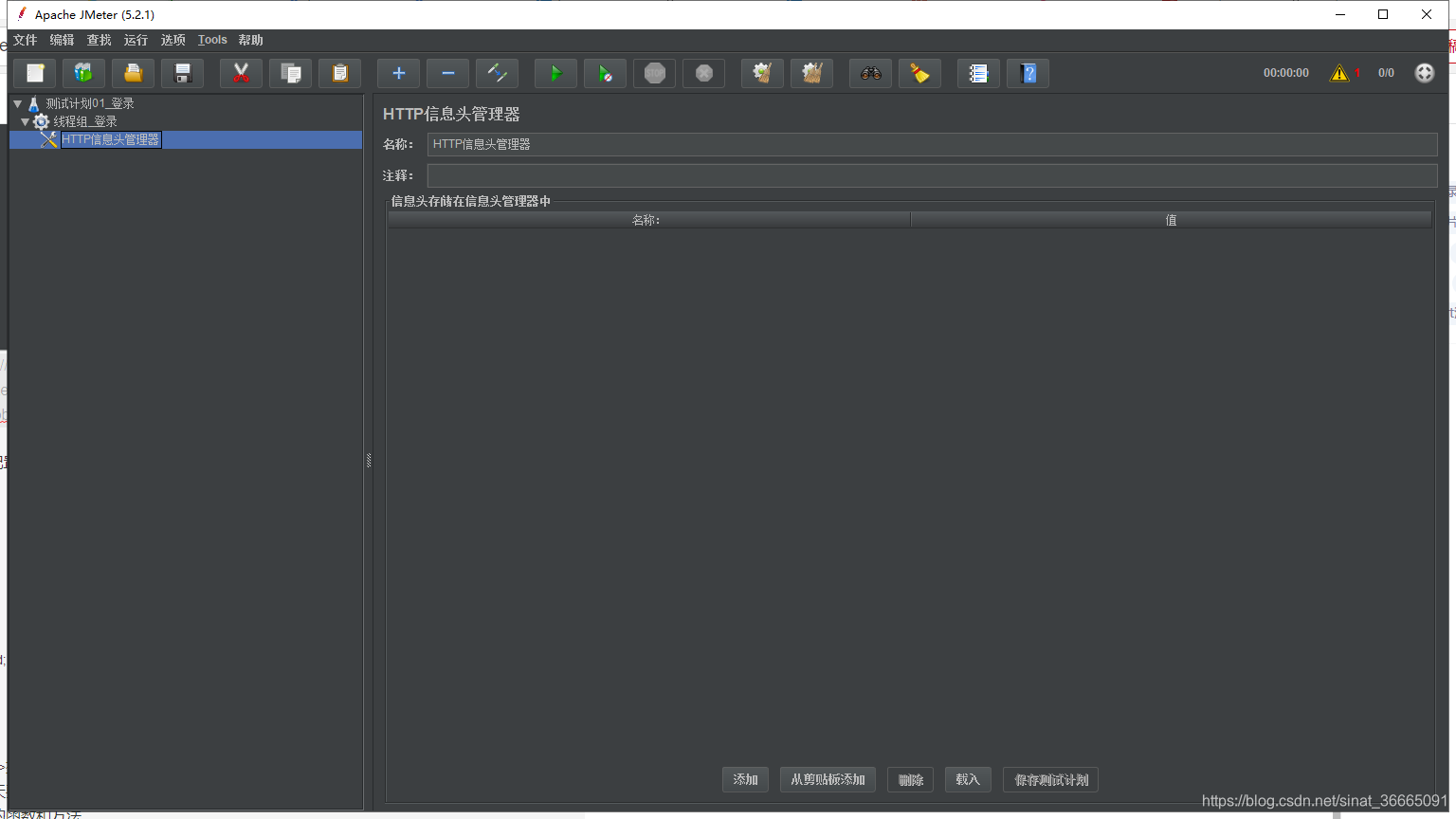The height and width of the screenshot is (819, 1456).
Task: Open the 文件 menu
Action: point(25,40)
